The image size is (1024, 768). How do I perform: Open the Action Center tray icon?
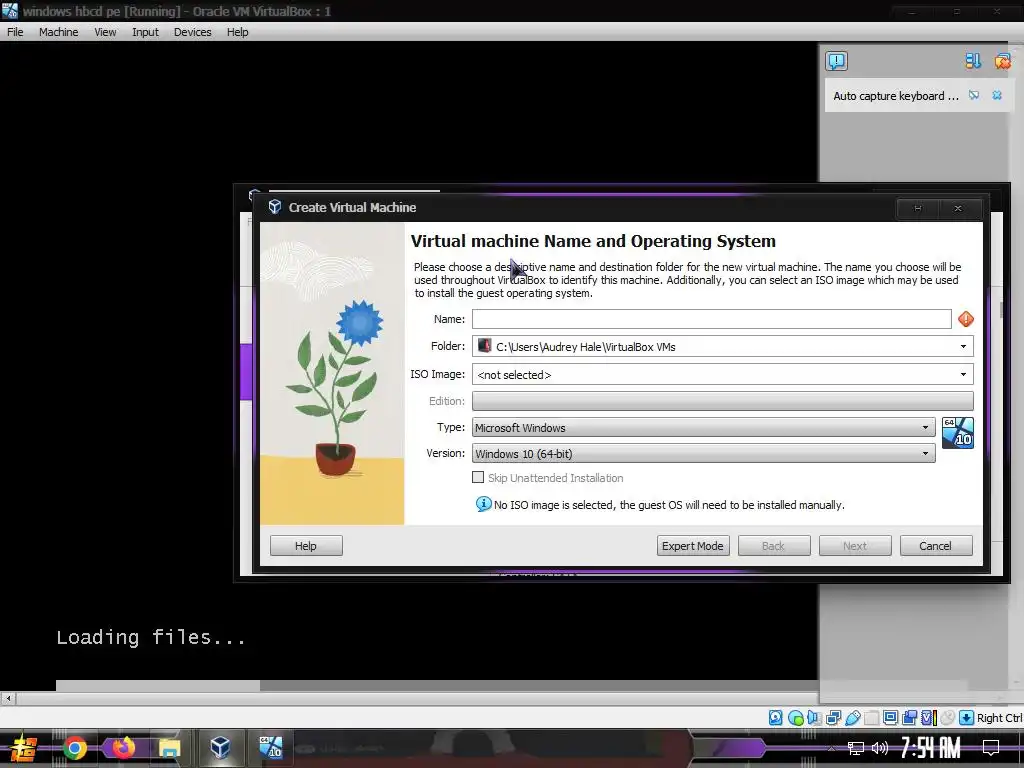991,748
